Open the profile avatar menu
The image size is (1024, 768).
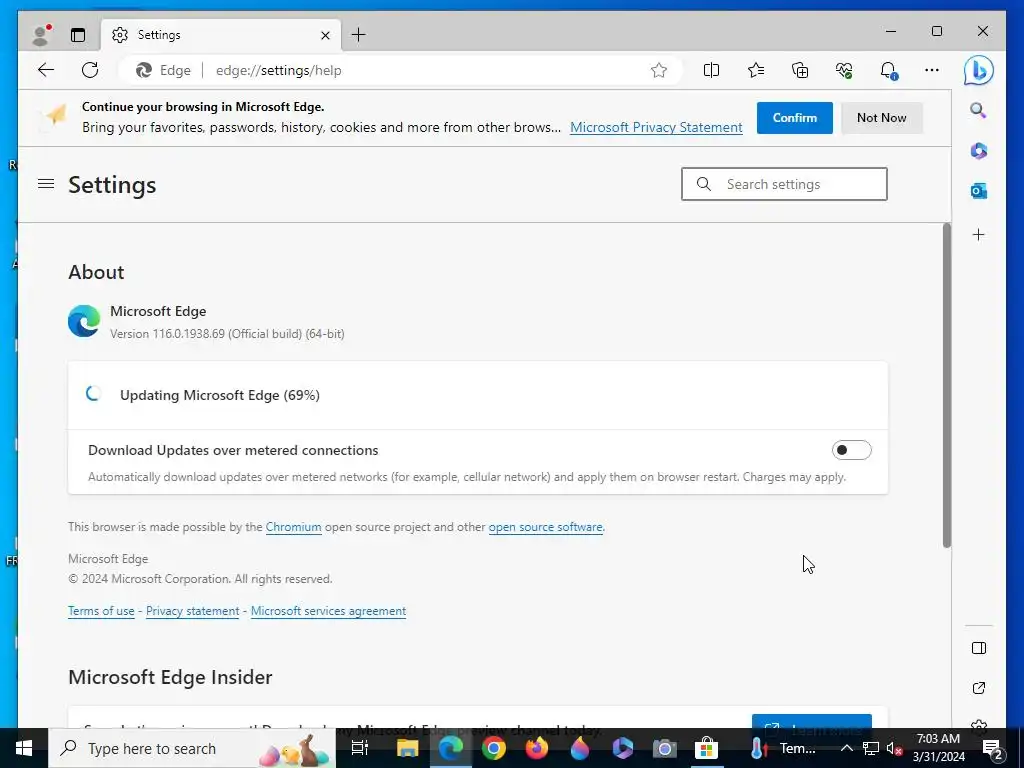41,35
